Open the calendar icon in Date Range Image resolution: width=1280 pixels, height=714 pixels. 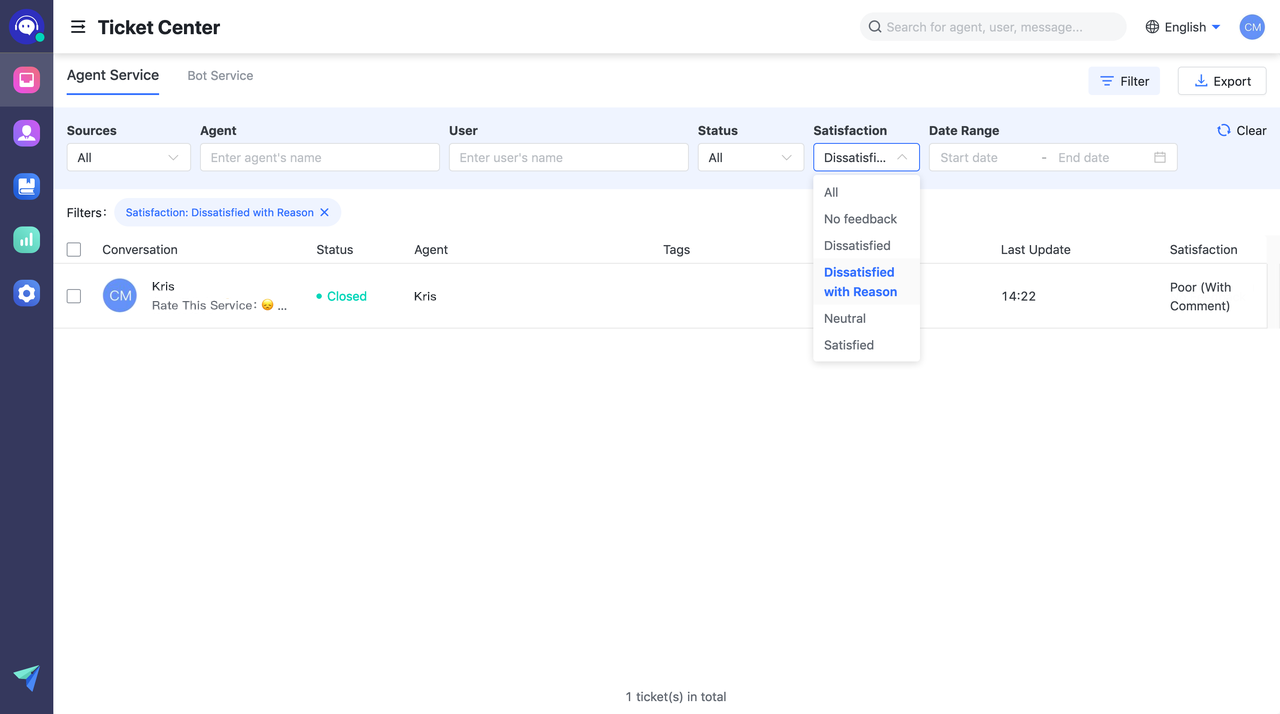(x=1160, y=158)
